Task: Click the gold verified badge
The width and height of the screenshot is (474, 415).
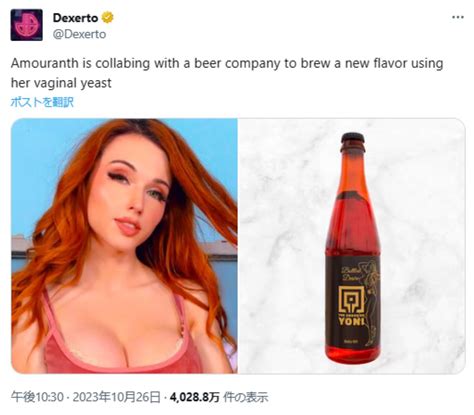Action: click(x=107, y=18)
